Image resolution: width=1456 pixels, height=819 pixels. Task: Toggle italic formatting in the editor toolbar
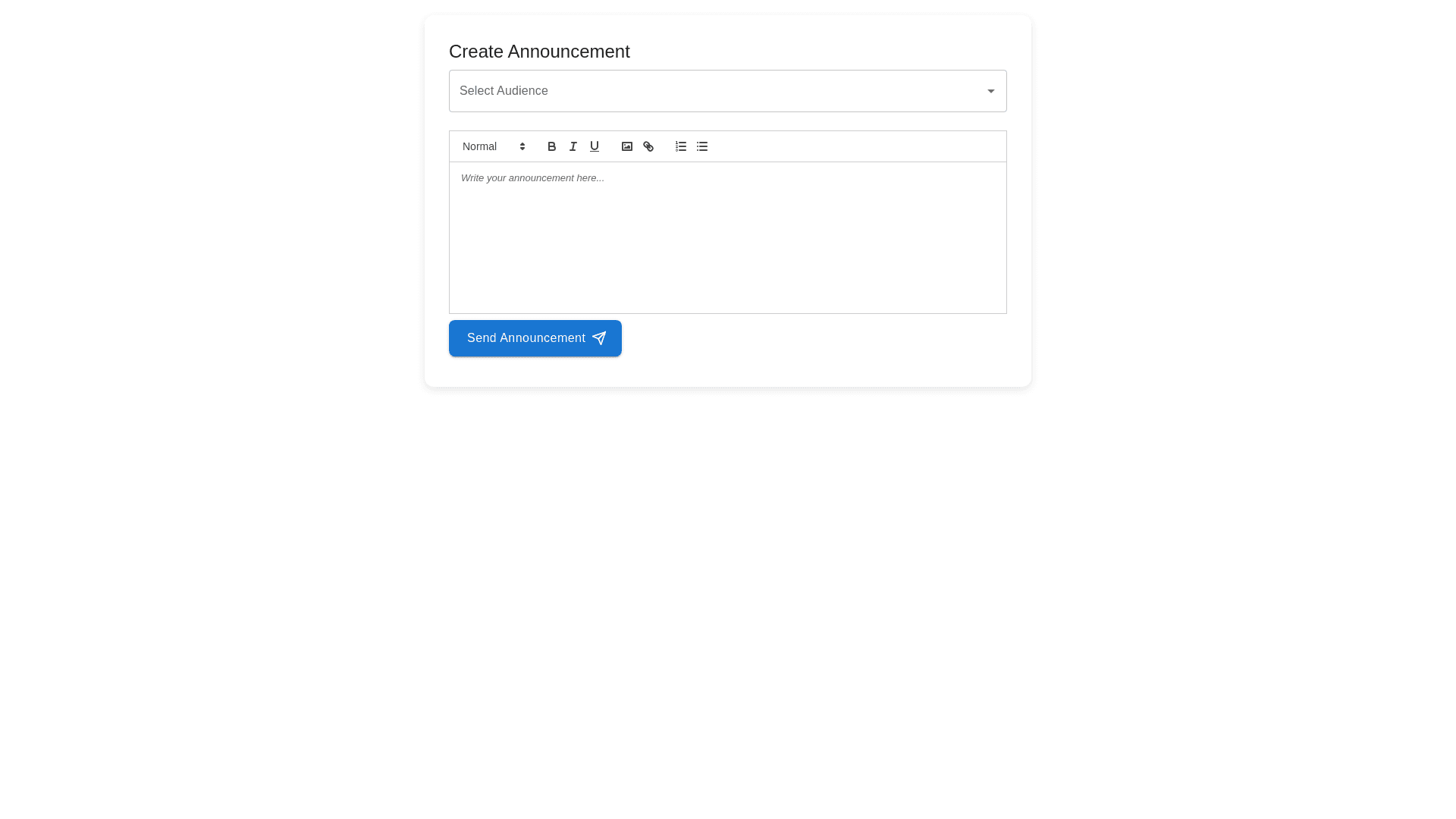click(573, 146)
